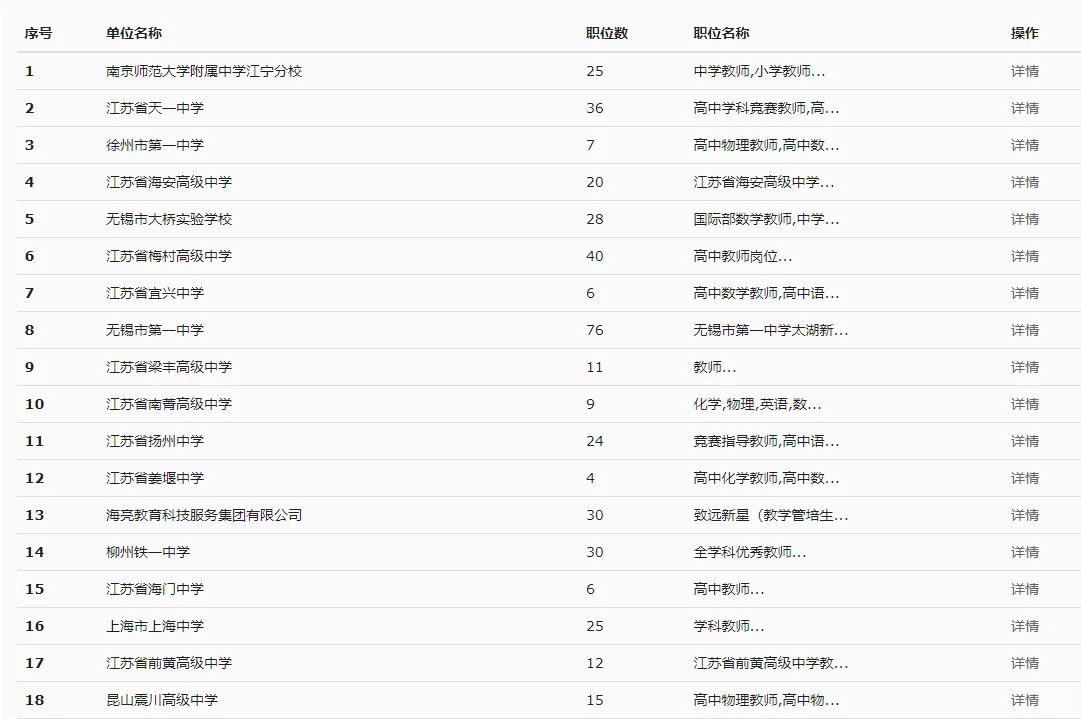Viewport: 1081px width, 719px height.
Task: Click the 操作 column header
Action: click(1022, 33)
